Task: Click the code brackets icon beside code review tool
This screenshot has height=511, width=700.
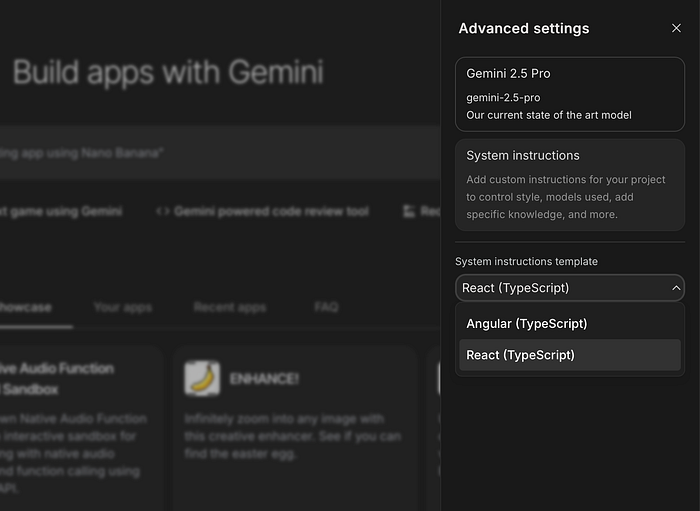Action: [x=162, y=211]
